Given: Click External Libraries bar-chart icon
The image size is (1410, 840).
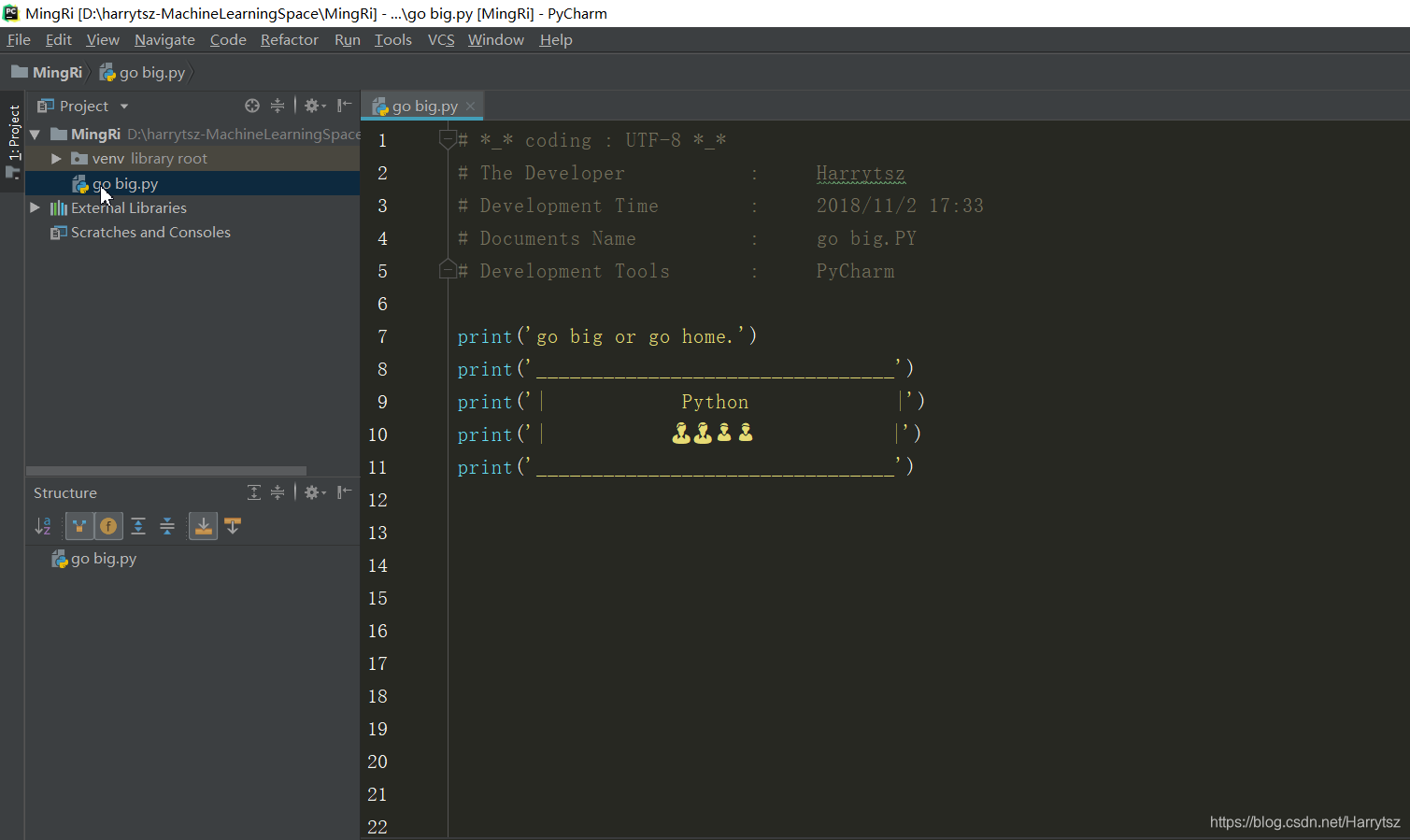Looking at the screenshot, I should point(58,207).
